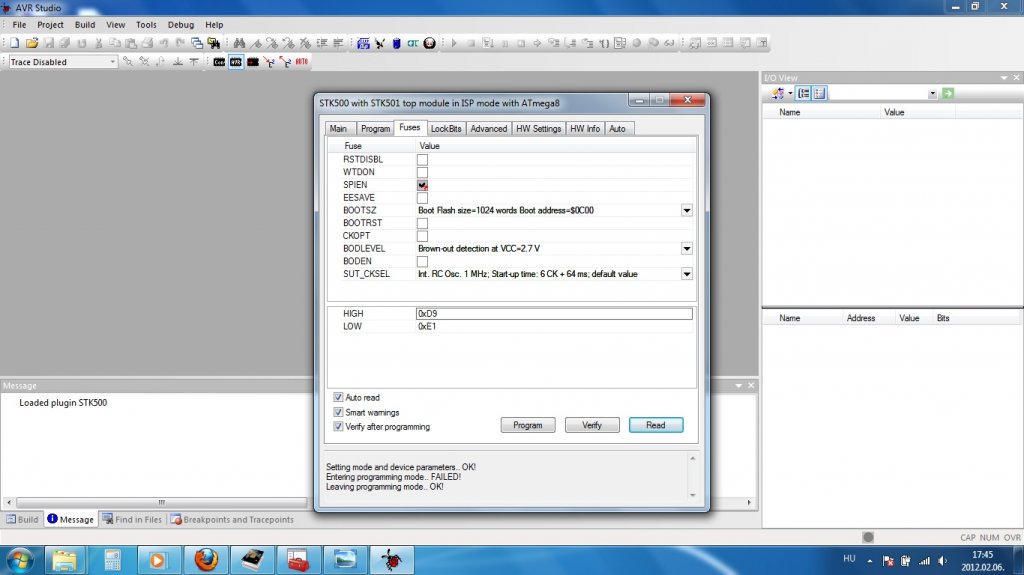Click the binoculars Find icon
The width and height of the screenshot is (1024, 575).
pos(239,43)
